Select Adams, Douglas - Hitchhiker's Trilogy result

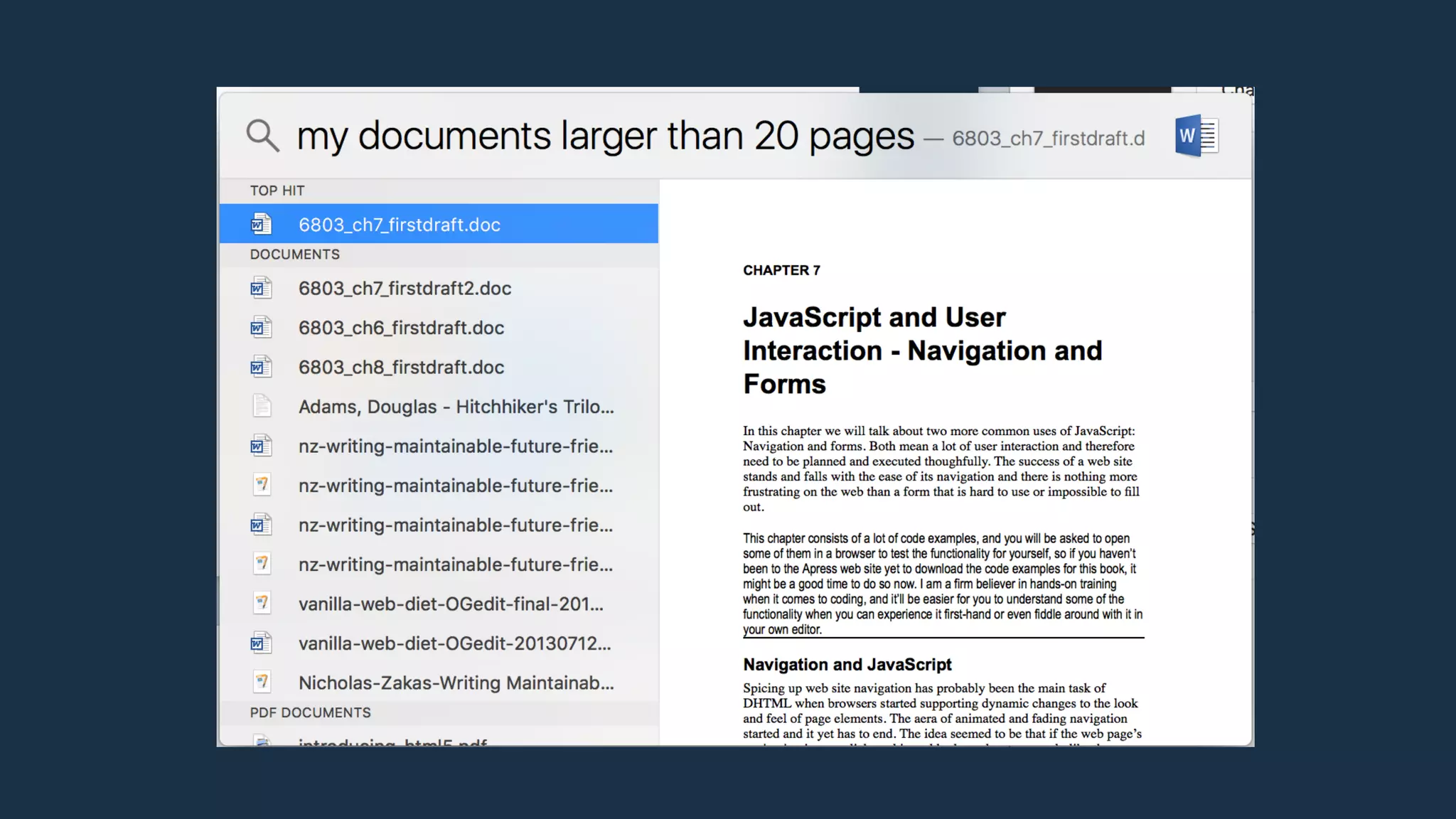(456, 407)
